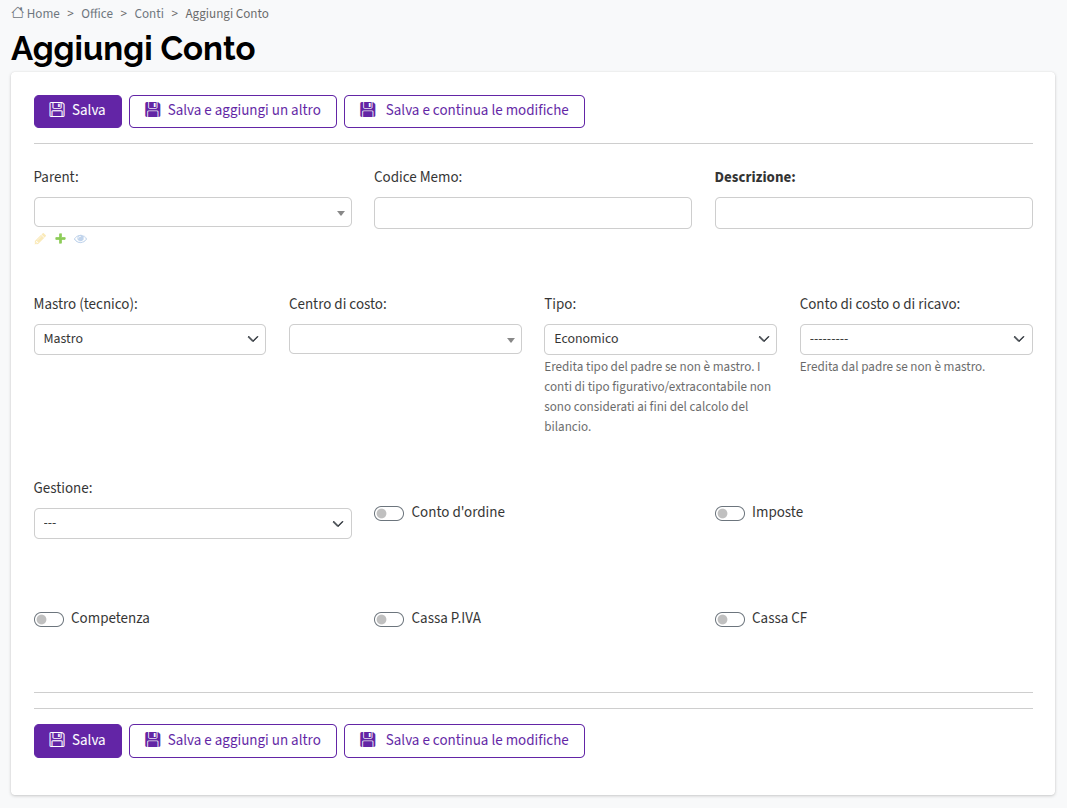The image size is (1067, 808).
Task: Enable the Imposte switch
Action: click(729, 513)
